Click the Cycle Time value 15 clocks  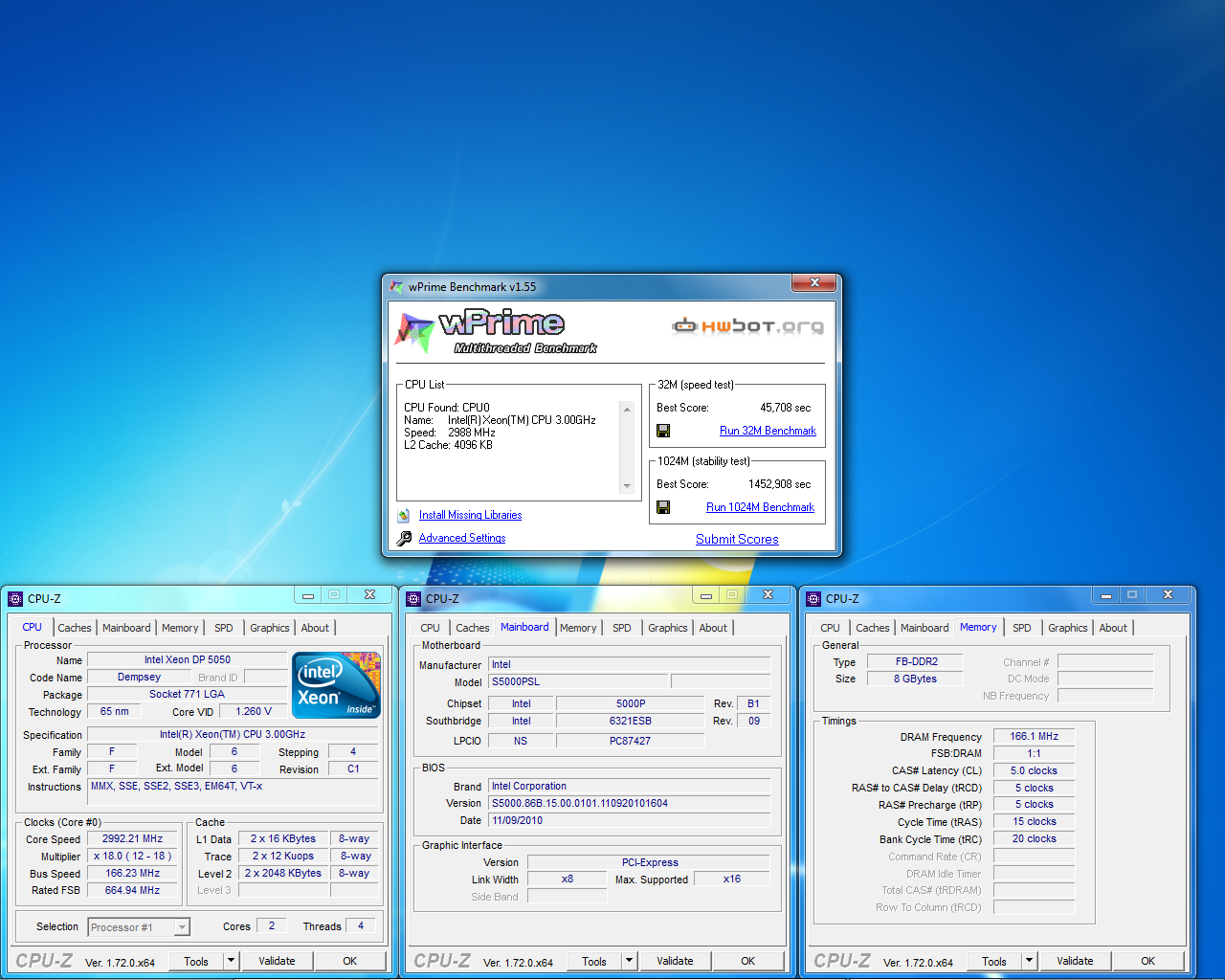(x=1034, y=821)
